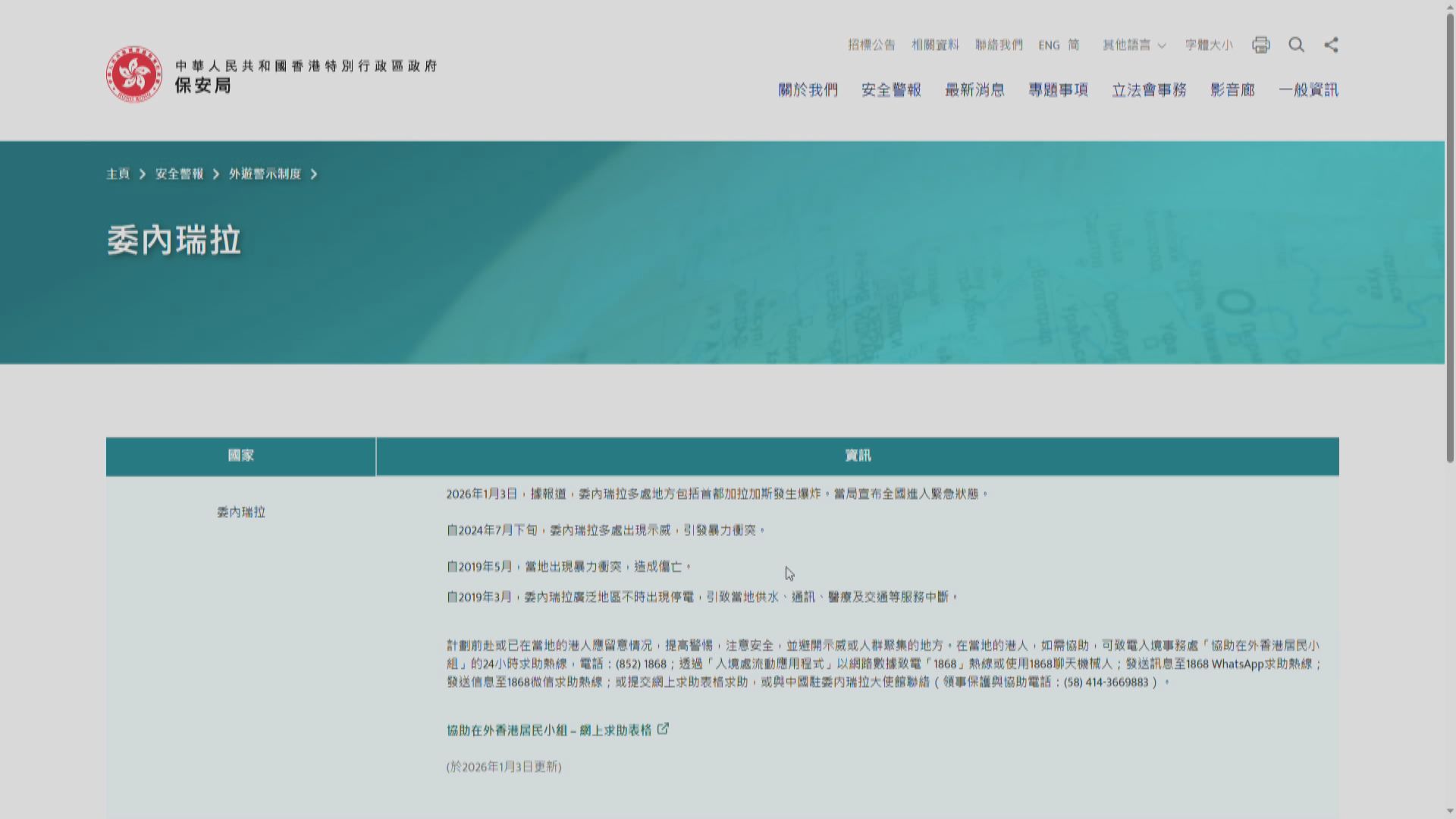Open 協助在外香港居民小組 網上求助表格 link
1456x819 pixels.
pos(548,730)
